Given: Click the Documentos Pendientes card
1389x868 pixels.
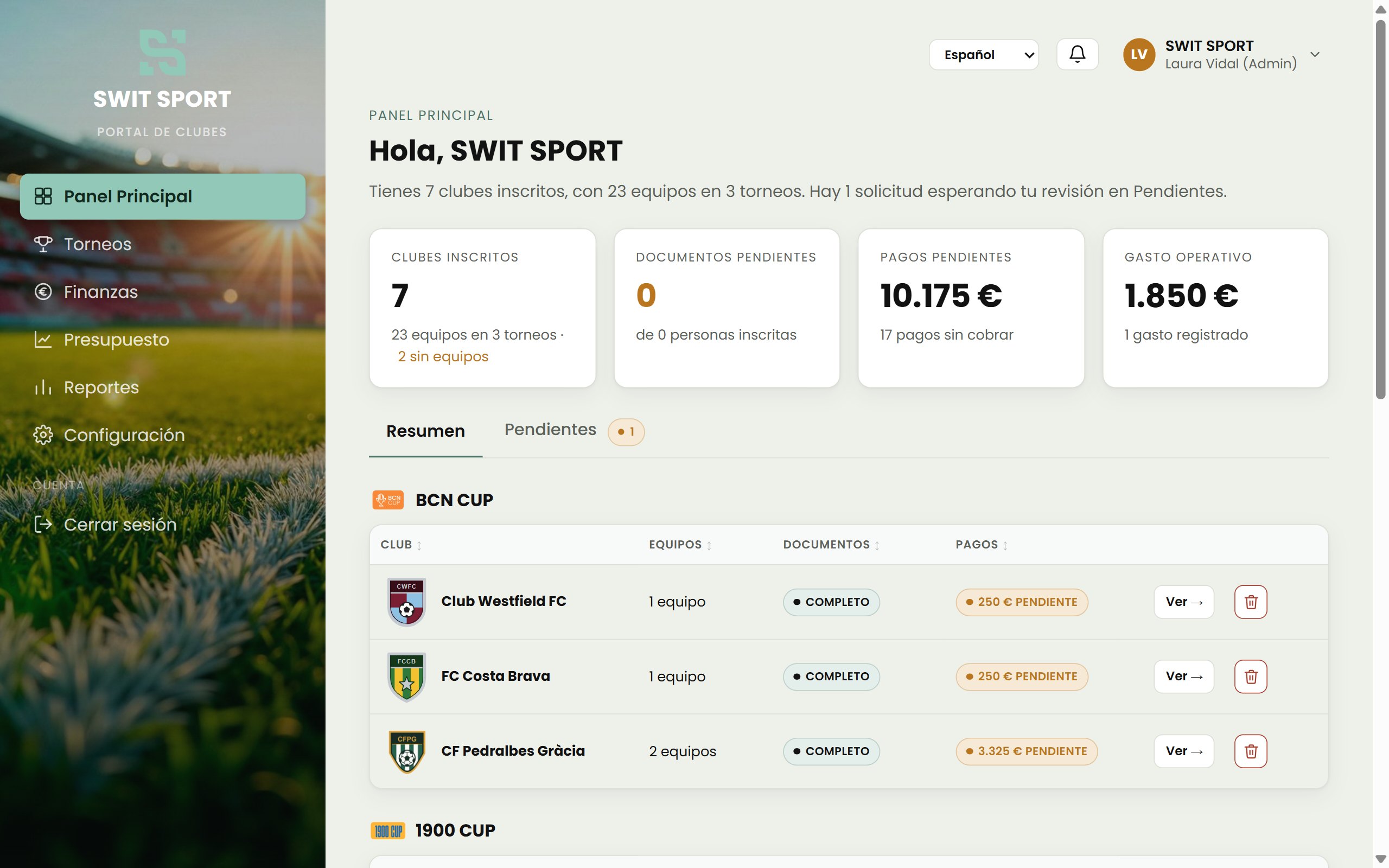Looking at the screenshot, I should [x=727, y=308].
